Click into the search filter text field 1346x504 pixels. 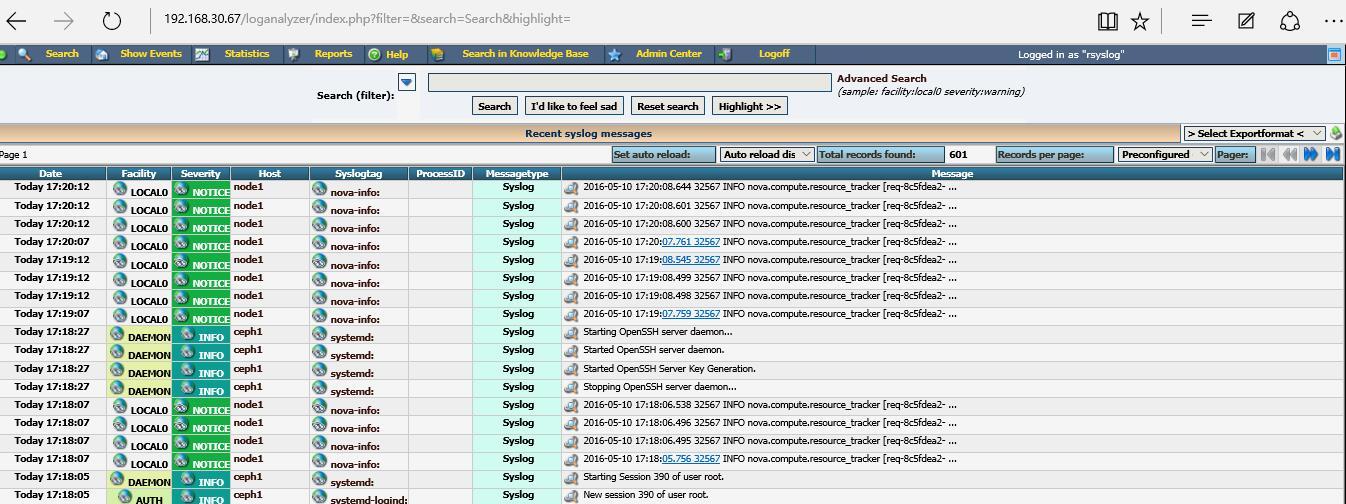pyautogui.click(x=630, y=82)
